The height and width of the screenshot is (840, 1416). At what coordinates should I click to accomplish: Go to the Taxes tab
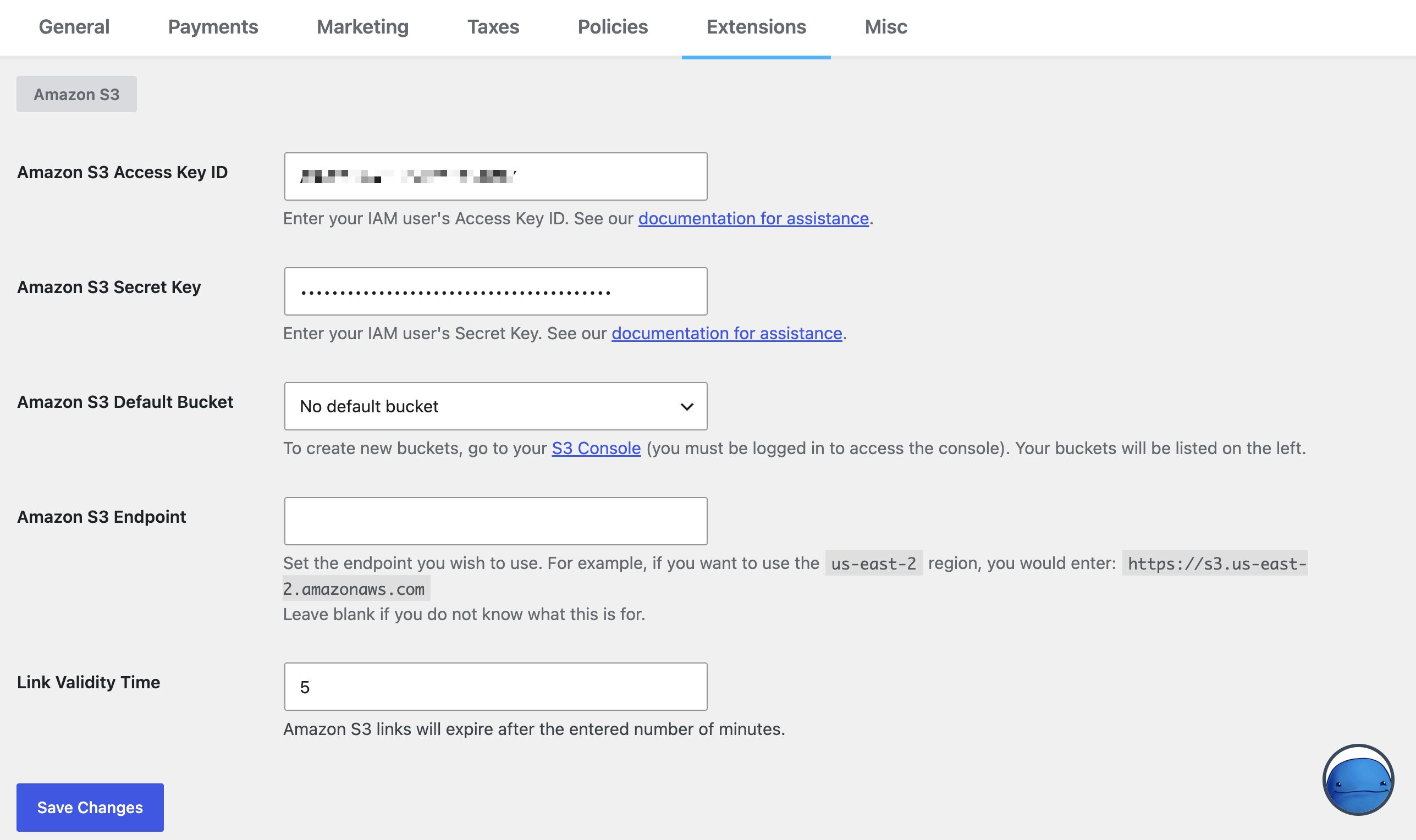point(493,27)
